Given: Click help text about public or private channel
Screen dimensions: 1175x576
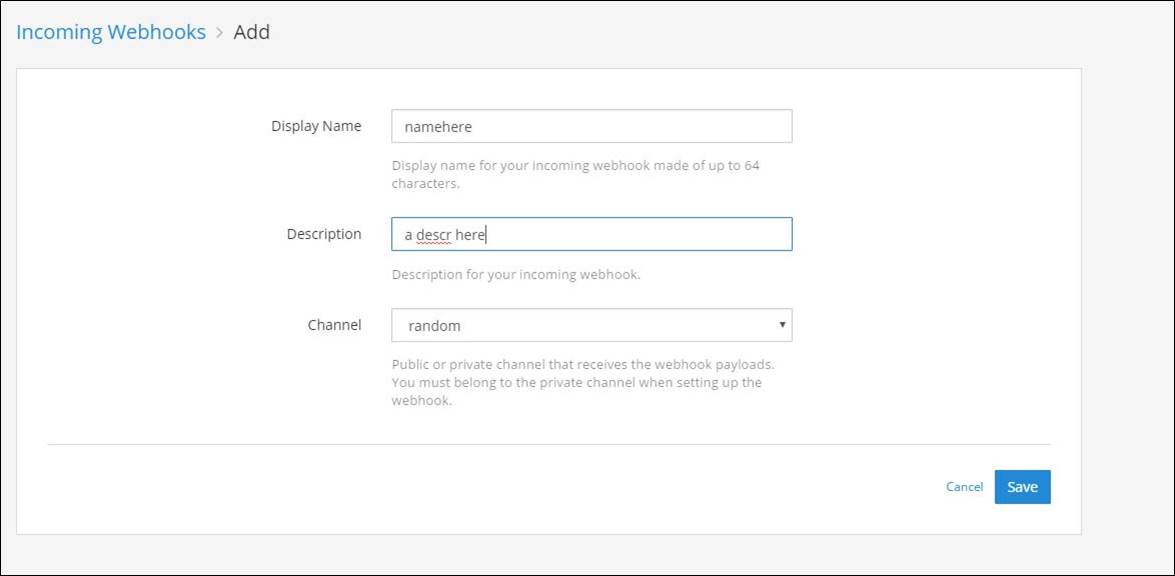Looking at the screenshot, I should coord(582,382).
